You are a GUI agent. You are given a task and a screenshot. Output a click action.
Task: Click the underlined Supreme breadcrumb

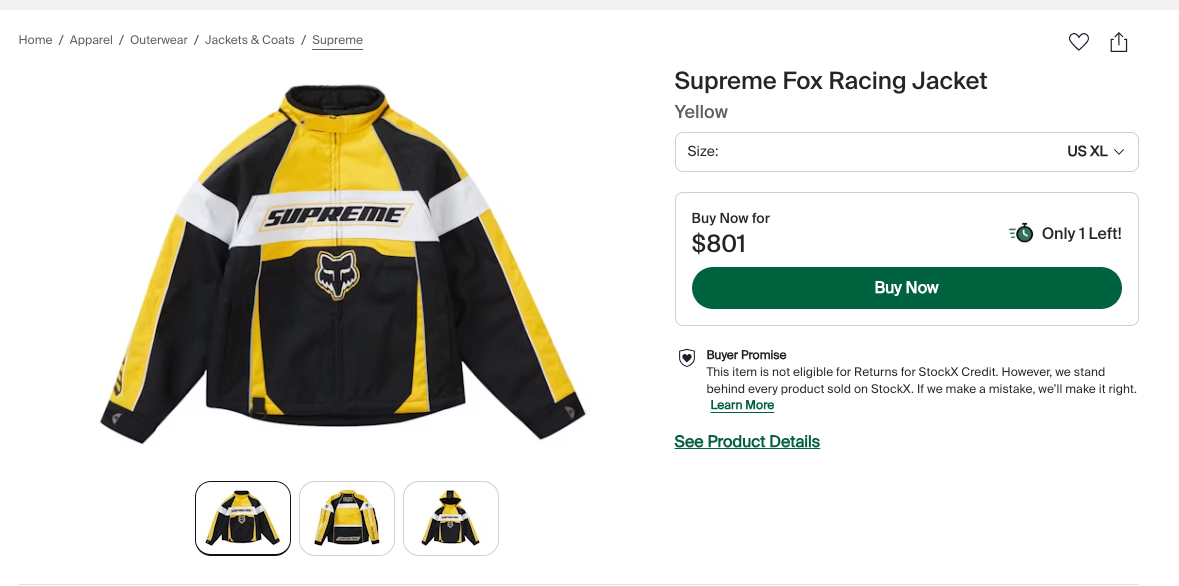pyautogui.click(x=337, y=40)
